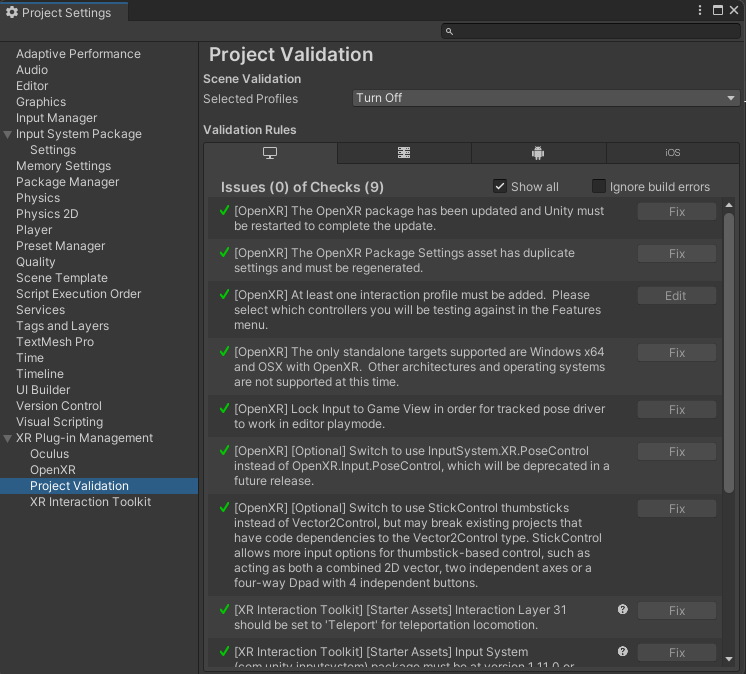This screenshot has height=674, width=746.
Task: Click Fix for StickControl thumbsticks rule
Action: (x=676, y=509)
